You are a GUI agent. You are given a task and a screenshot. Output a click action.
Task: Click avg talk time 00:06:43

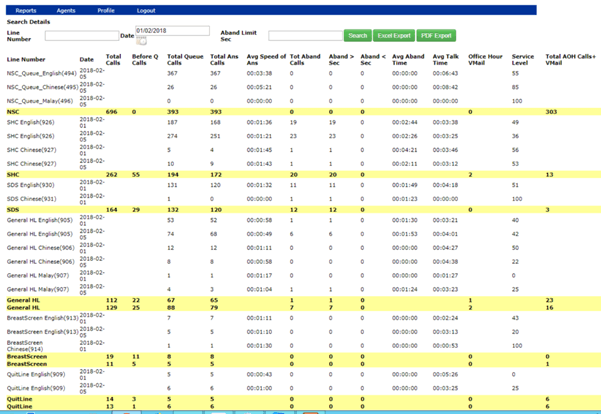445,73
